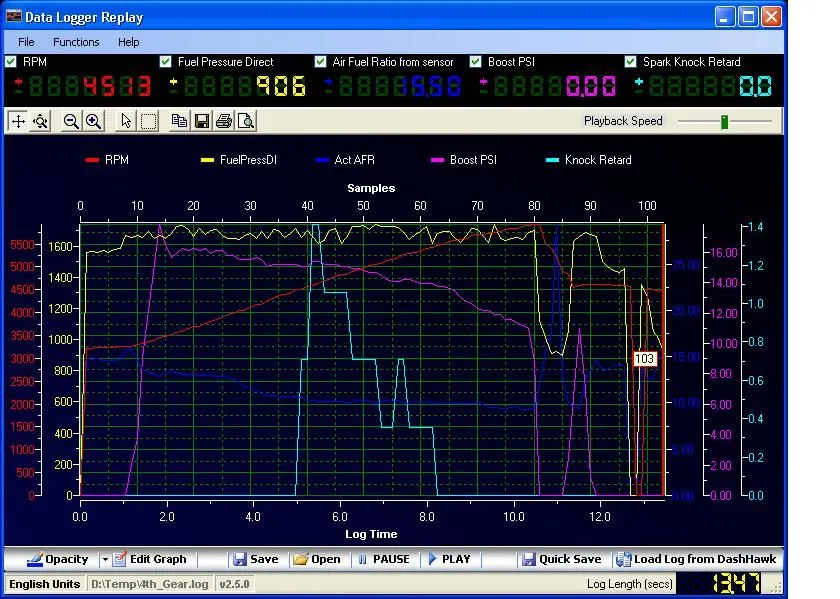Click the Data Logger Replay title icon

pos(13,17)
